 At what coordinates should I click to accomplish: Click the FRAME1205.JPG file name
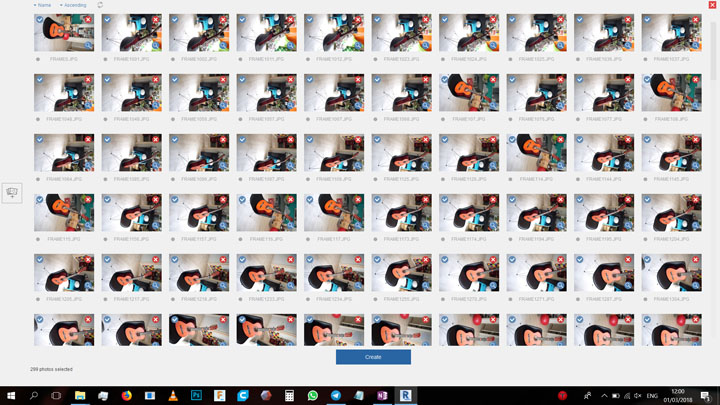pyautogui.click(x=64, y=299)
